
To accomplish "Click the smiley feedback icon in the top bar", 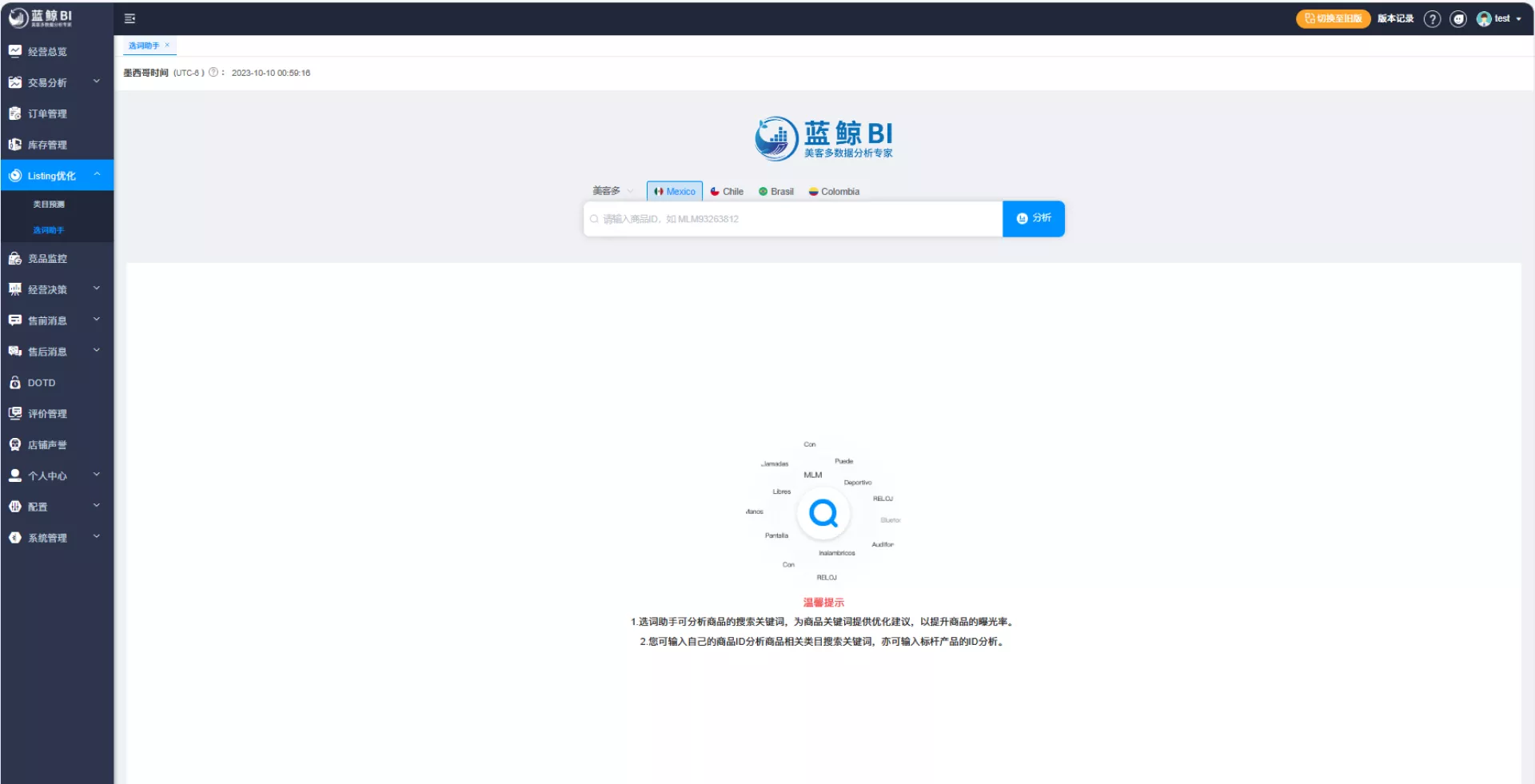I will point(1458,19).
